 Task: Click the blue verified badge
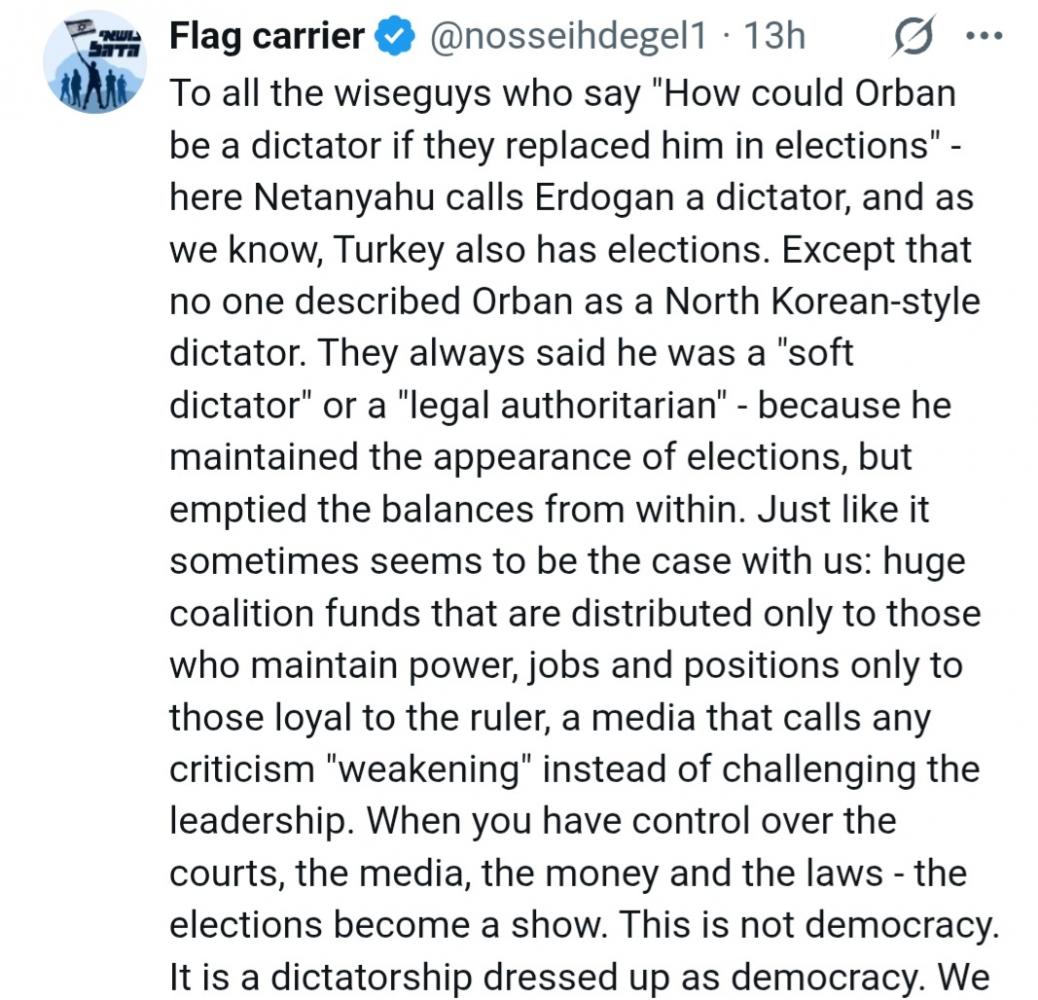click(x=394, y=37)
